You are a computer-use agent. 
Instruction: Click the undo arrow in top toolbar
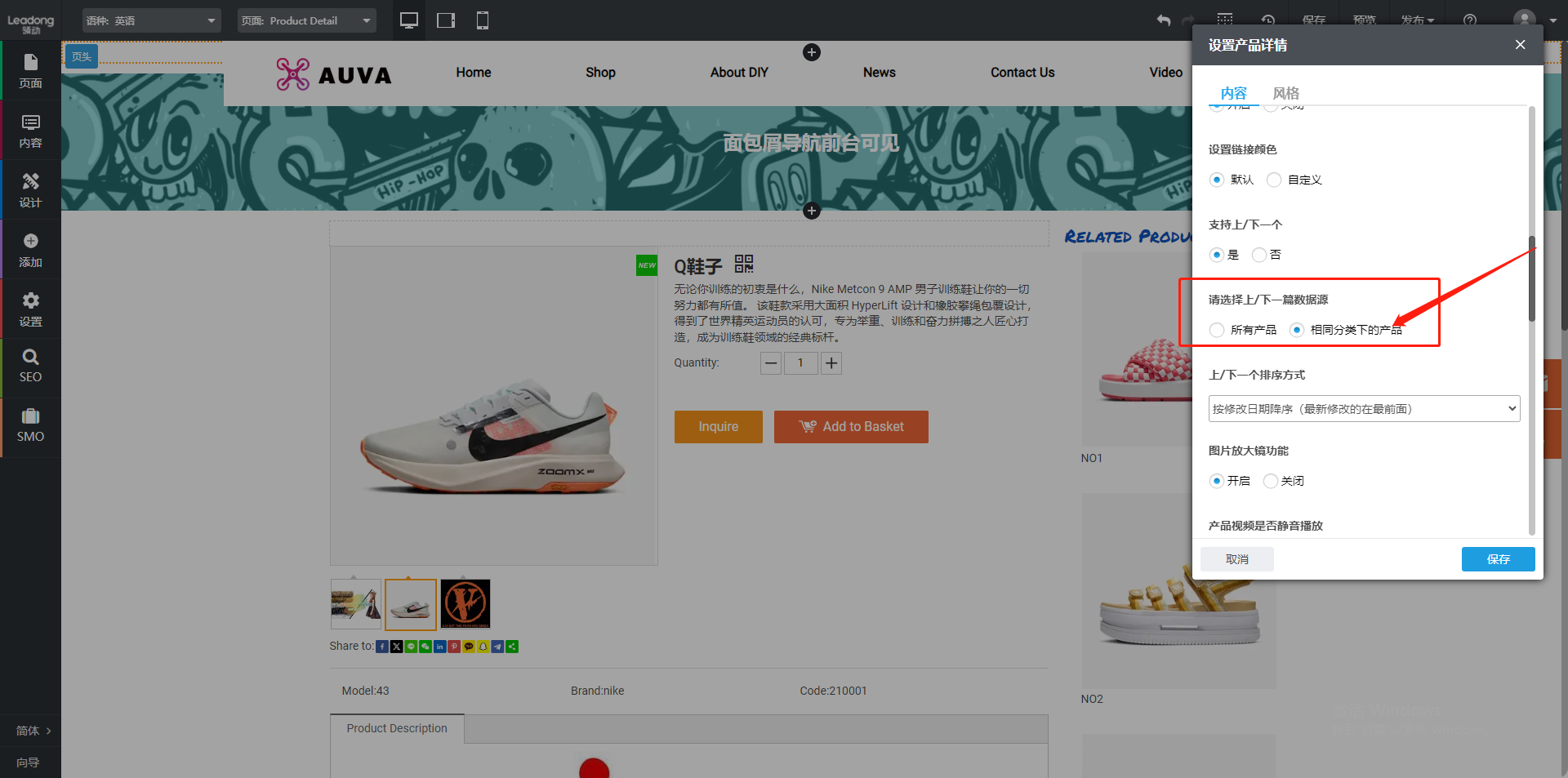point(1164,20)
